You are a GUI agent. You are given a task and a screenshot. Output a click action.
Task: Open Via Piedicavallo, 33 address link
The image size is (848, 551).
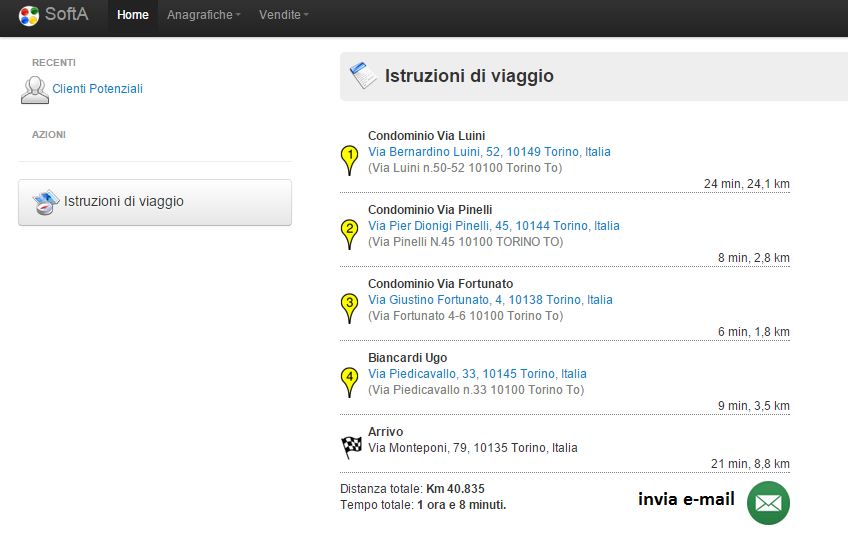pos(477,374)
